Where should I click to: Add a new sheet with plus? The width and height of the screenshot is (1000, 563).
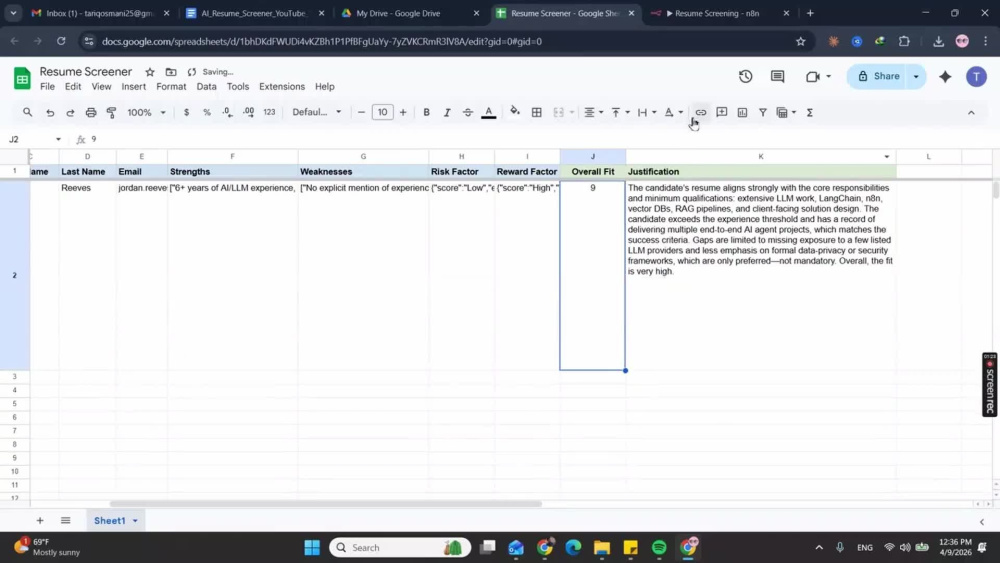(40, 520)
